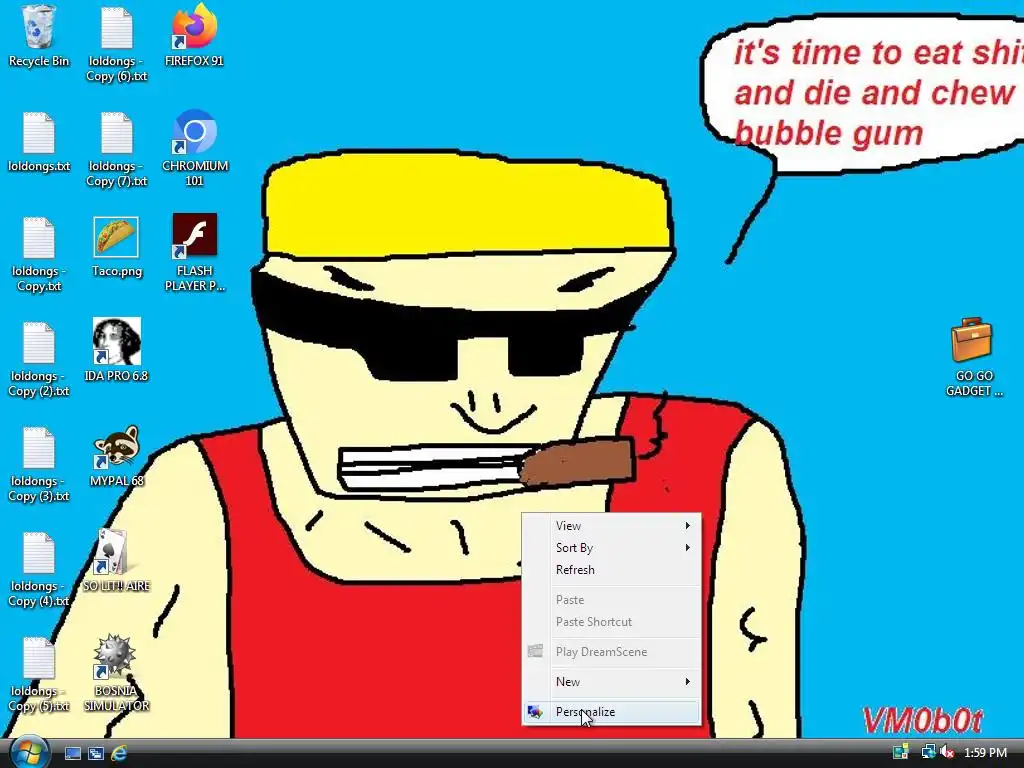
Task: Select the loldongs - Copy (7).txt file
Action: click(x=116, y=149)
